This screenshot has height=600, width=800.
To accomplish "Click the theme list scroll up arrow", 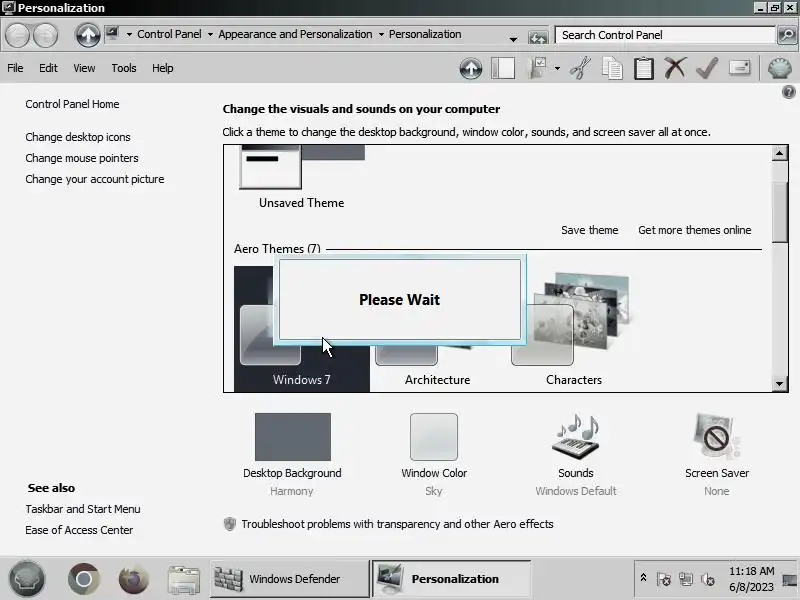I will click(x=780, y=153).
